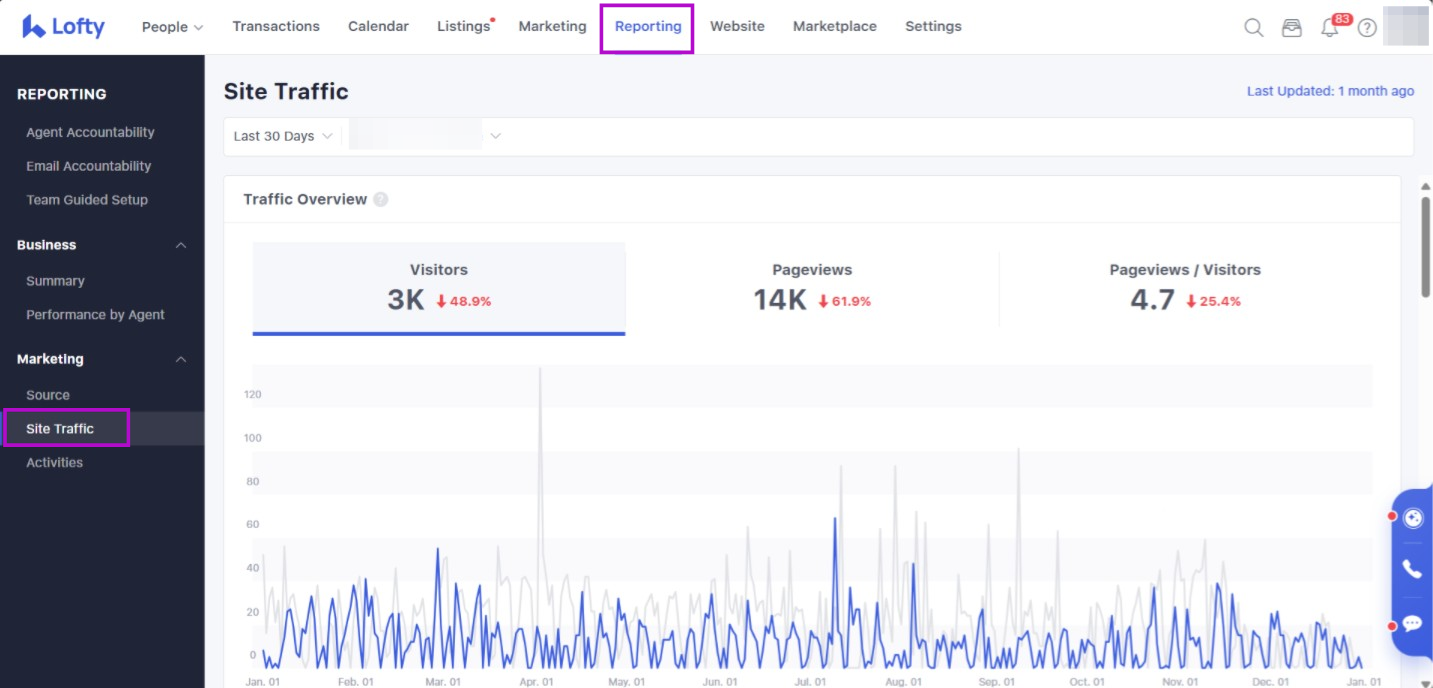Viewport: 1433px width, 688px height.
Task: Switch to the Pageviews metric tab
Action: tap(811, 288)
